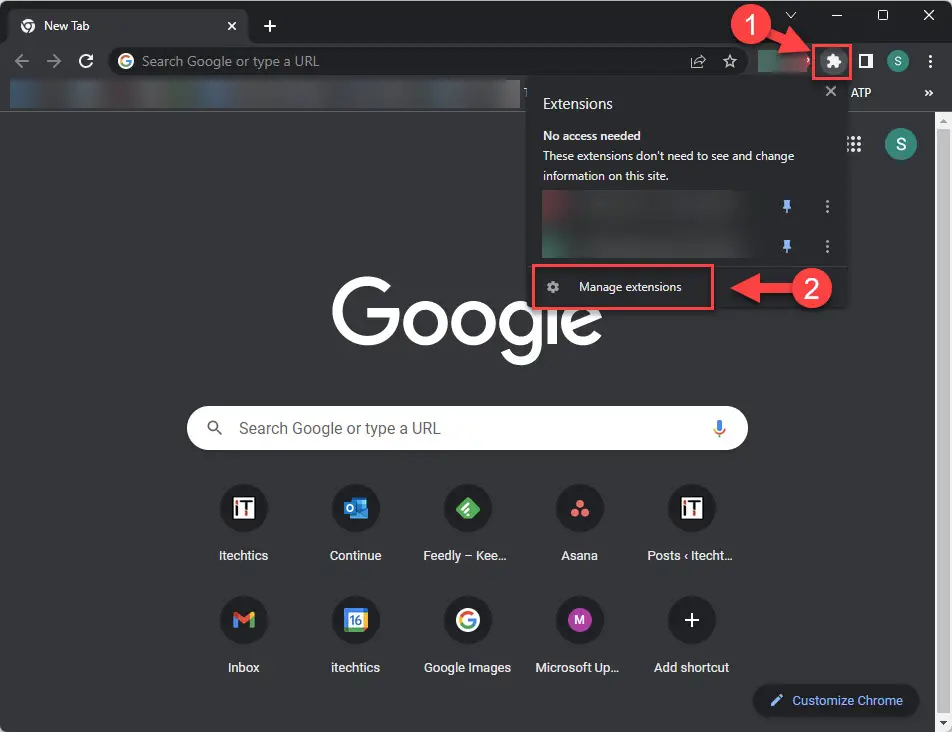Open Google account avatar on page
The image size is (952, 732).
pos(900,144)
